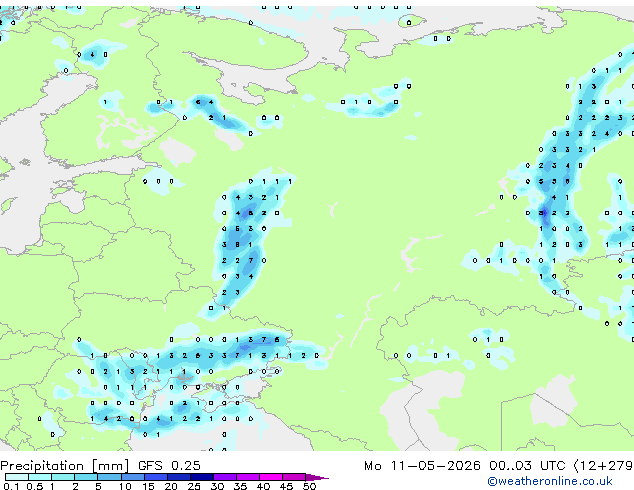Select the 1–2 mm legend color swatch
The width and height of the screenshot is (634, 490).
click(63, 477)
